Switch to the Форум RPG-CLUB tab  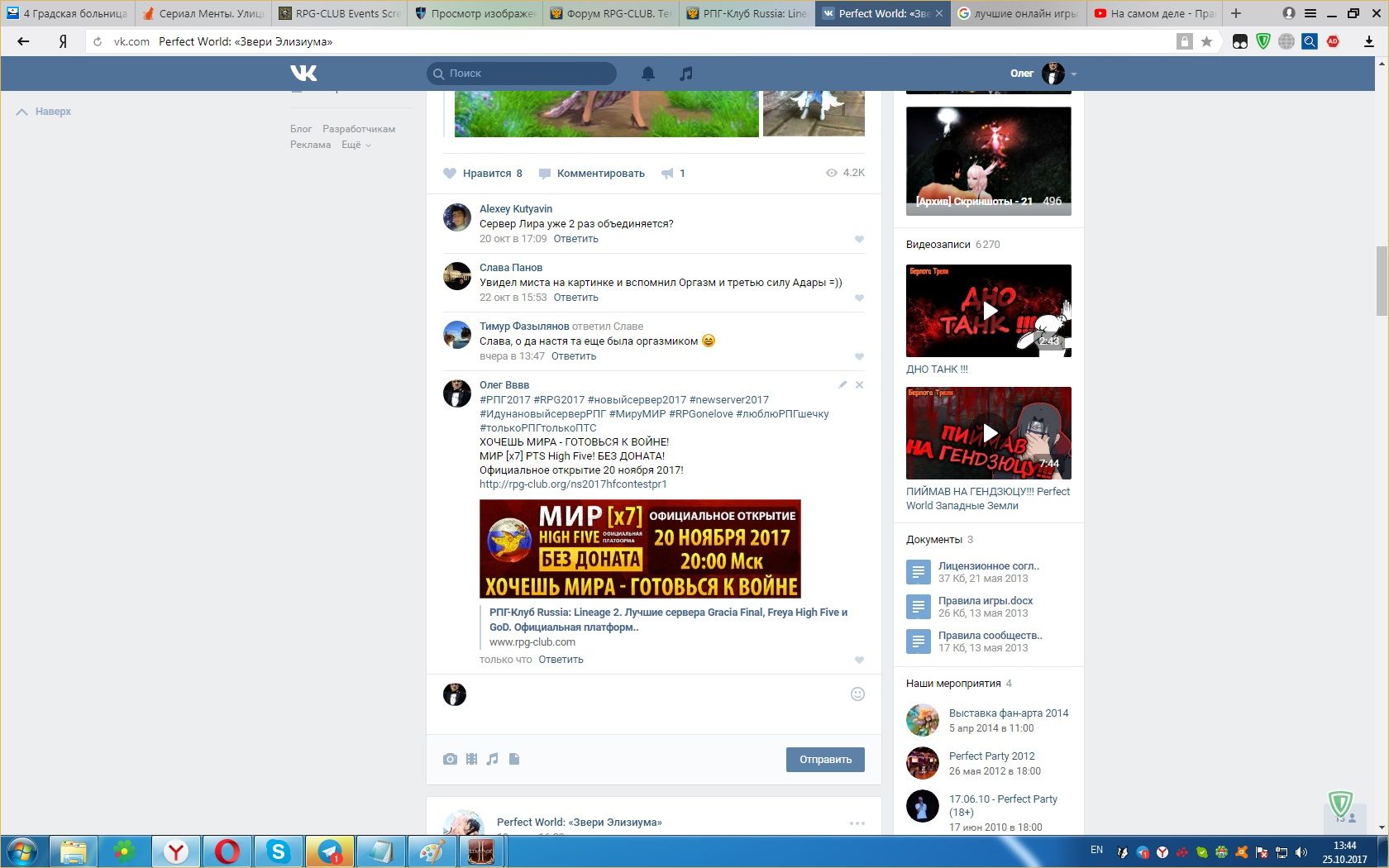pyautogui.click(x=610, y=13)
